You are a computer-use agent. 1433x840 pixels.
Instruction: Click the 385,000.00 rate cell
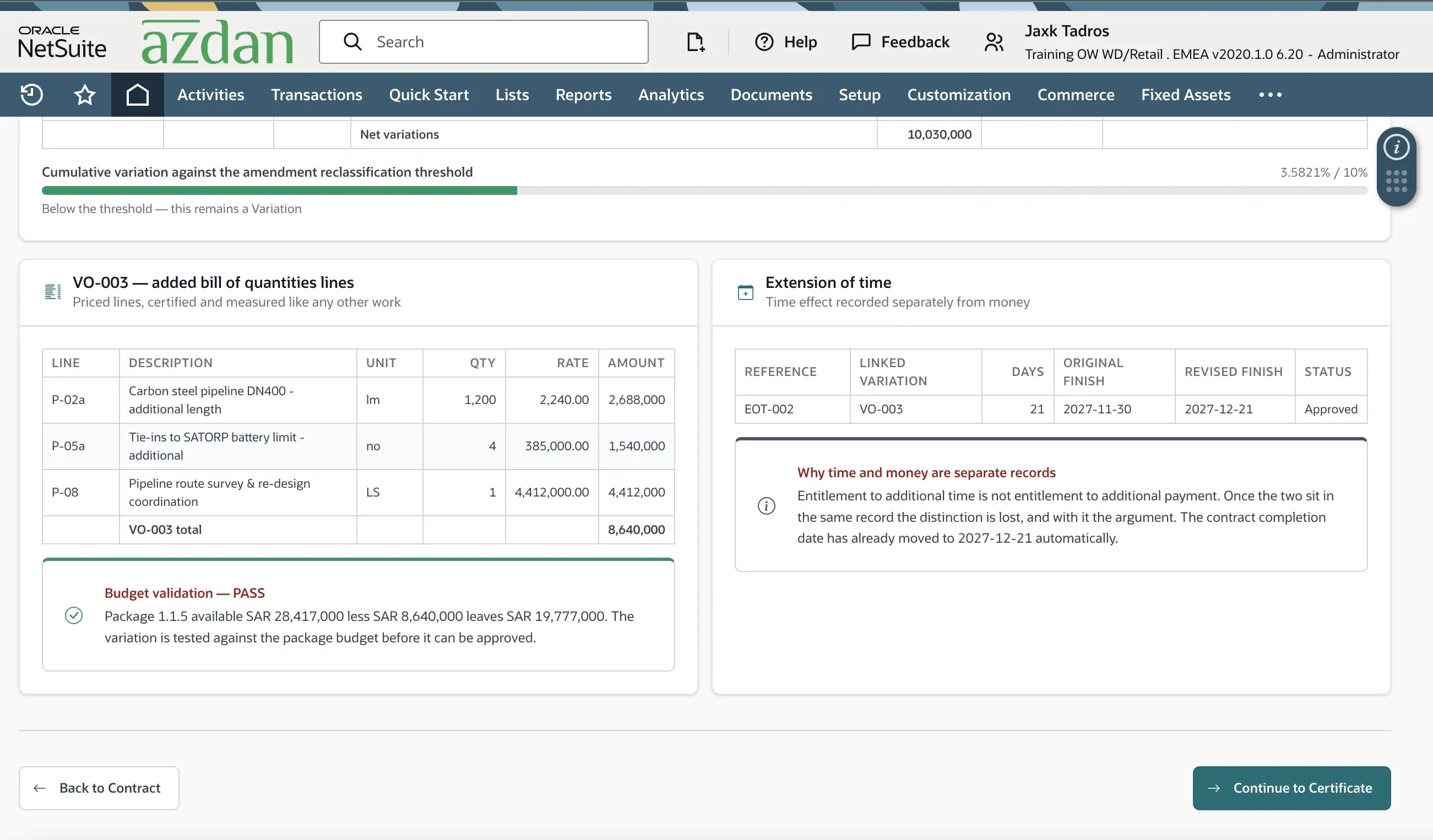pyautogui.click(x=552, y=446)
